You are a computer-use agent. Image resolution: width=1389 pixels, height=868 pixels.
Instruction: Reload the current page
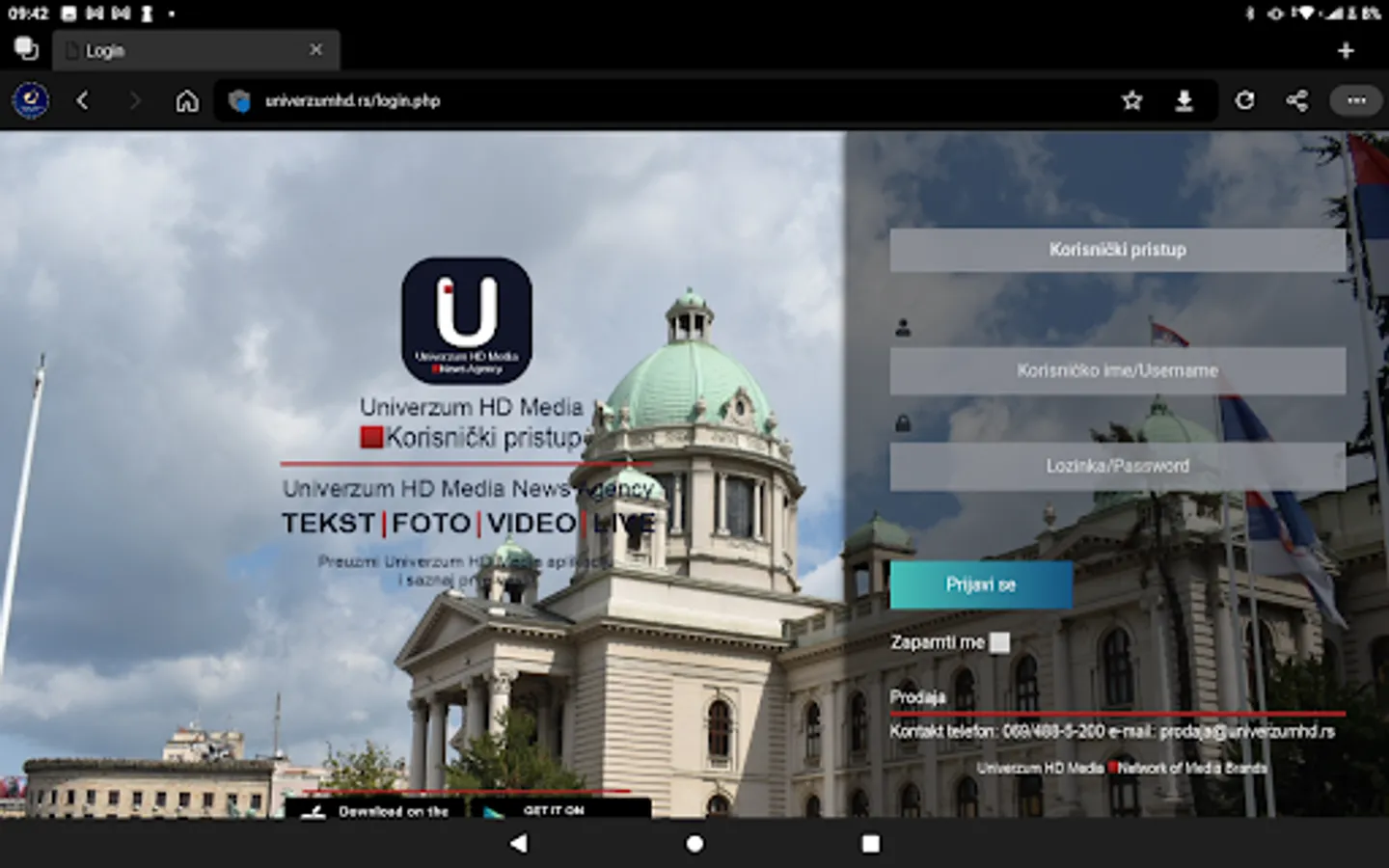tap(1244, 100)
